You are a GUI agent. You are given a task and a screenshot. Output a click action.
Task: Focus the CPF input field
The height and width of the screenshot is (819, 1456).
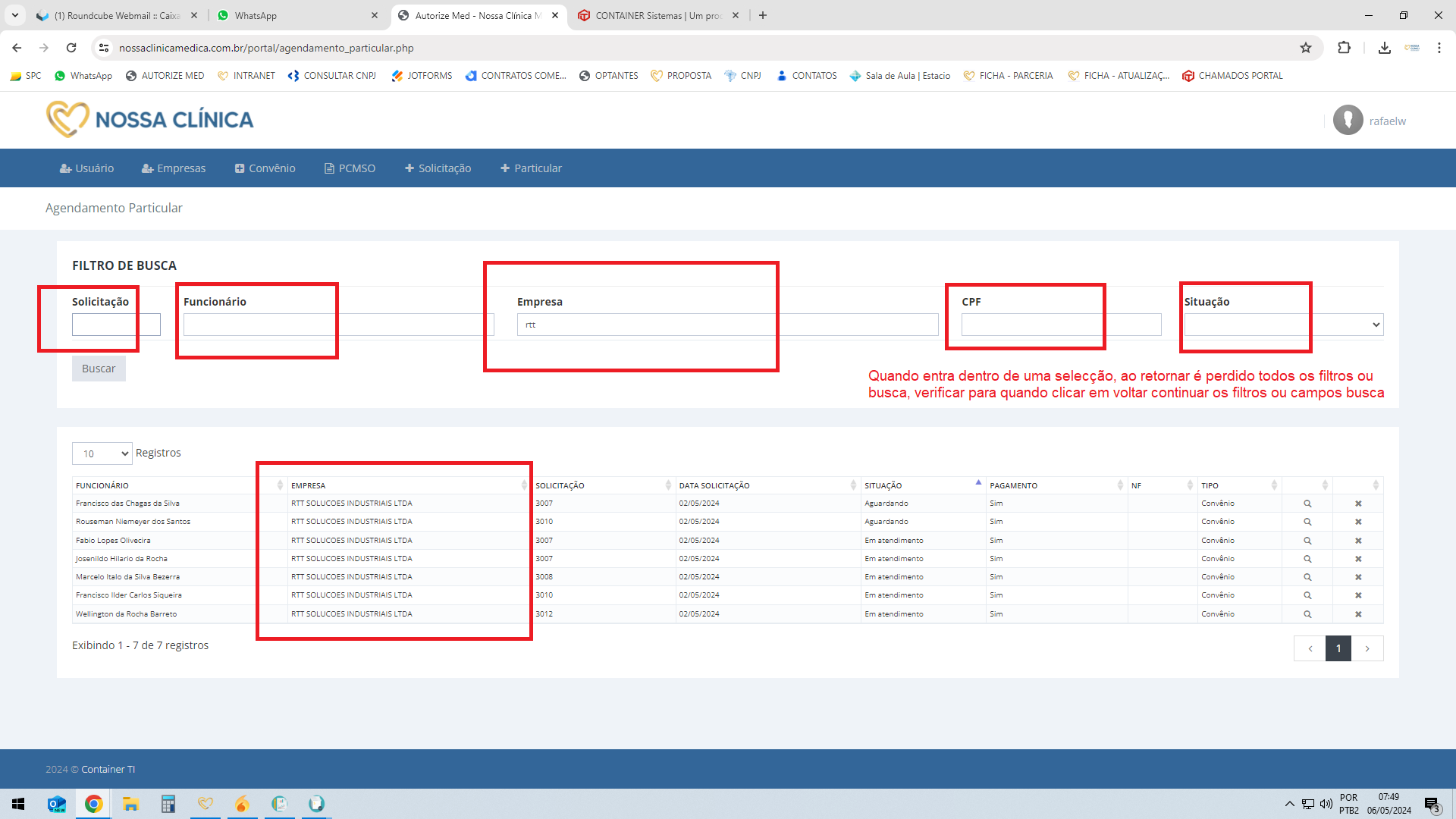point(1061,325)
